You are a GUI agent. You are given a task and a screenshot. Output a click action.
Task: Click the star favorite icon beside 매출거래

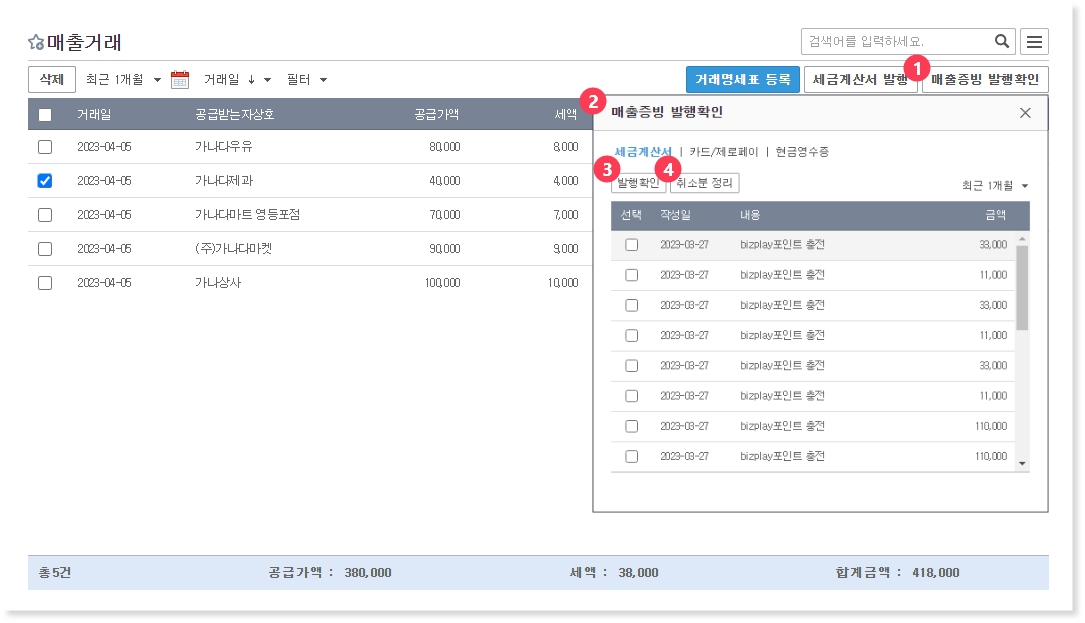click(36, 42)
